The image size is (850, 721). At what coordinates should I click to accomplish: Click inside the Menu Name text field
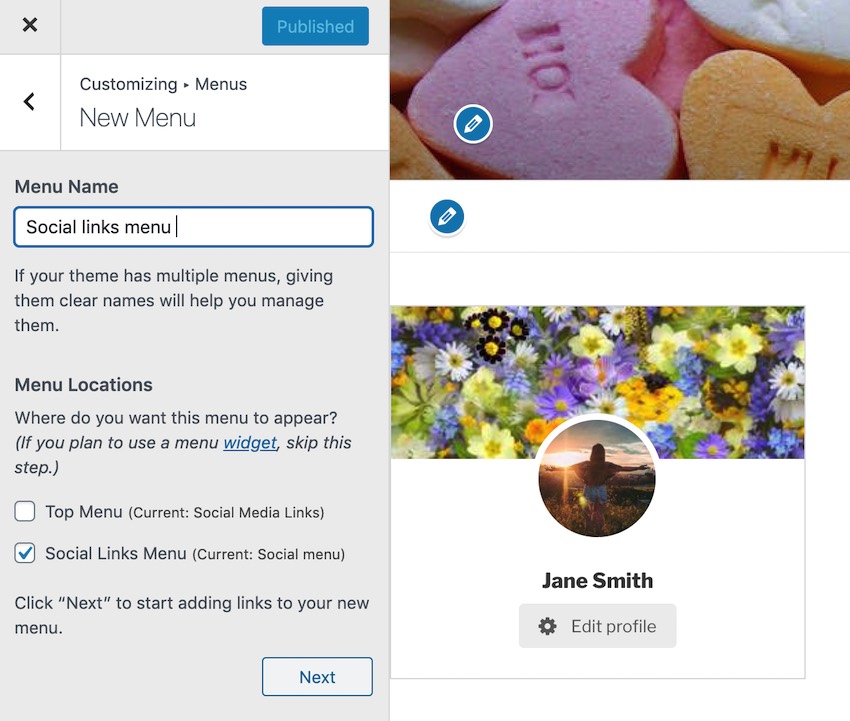[x=193, y=227]
